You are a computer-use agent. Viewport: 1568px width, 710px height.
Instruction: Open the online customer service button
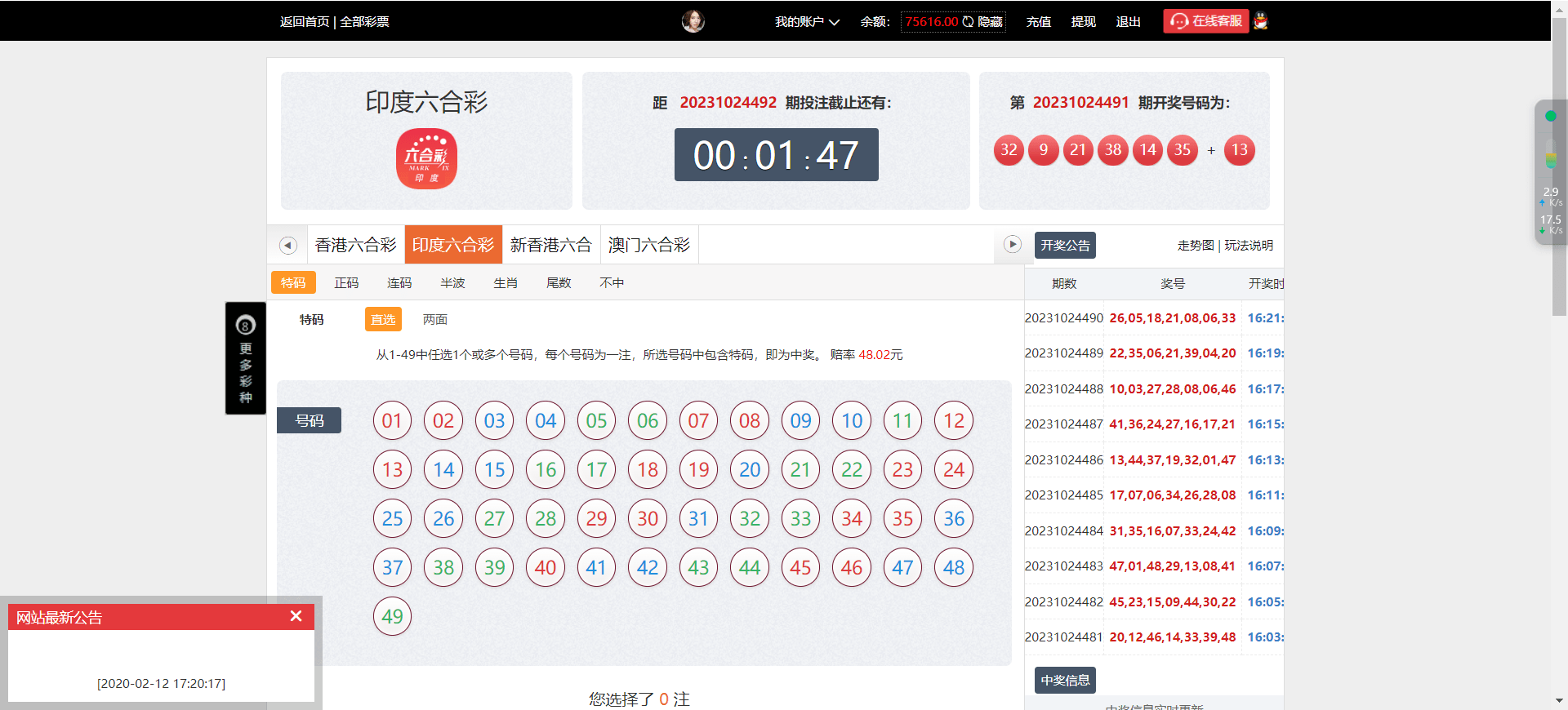1205,21
